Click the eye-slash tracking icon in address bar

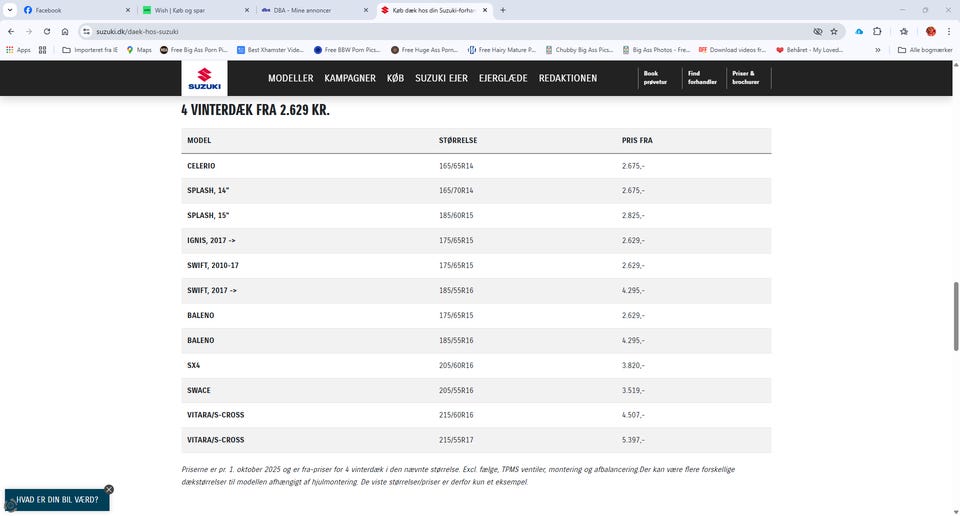tap(817, 31)
